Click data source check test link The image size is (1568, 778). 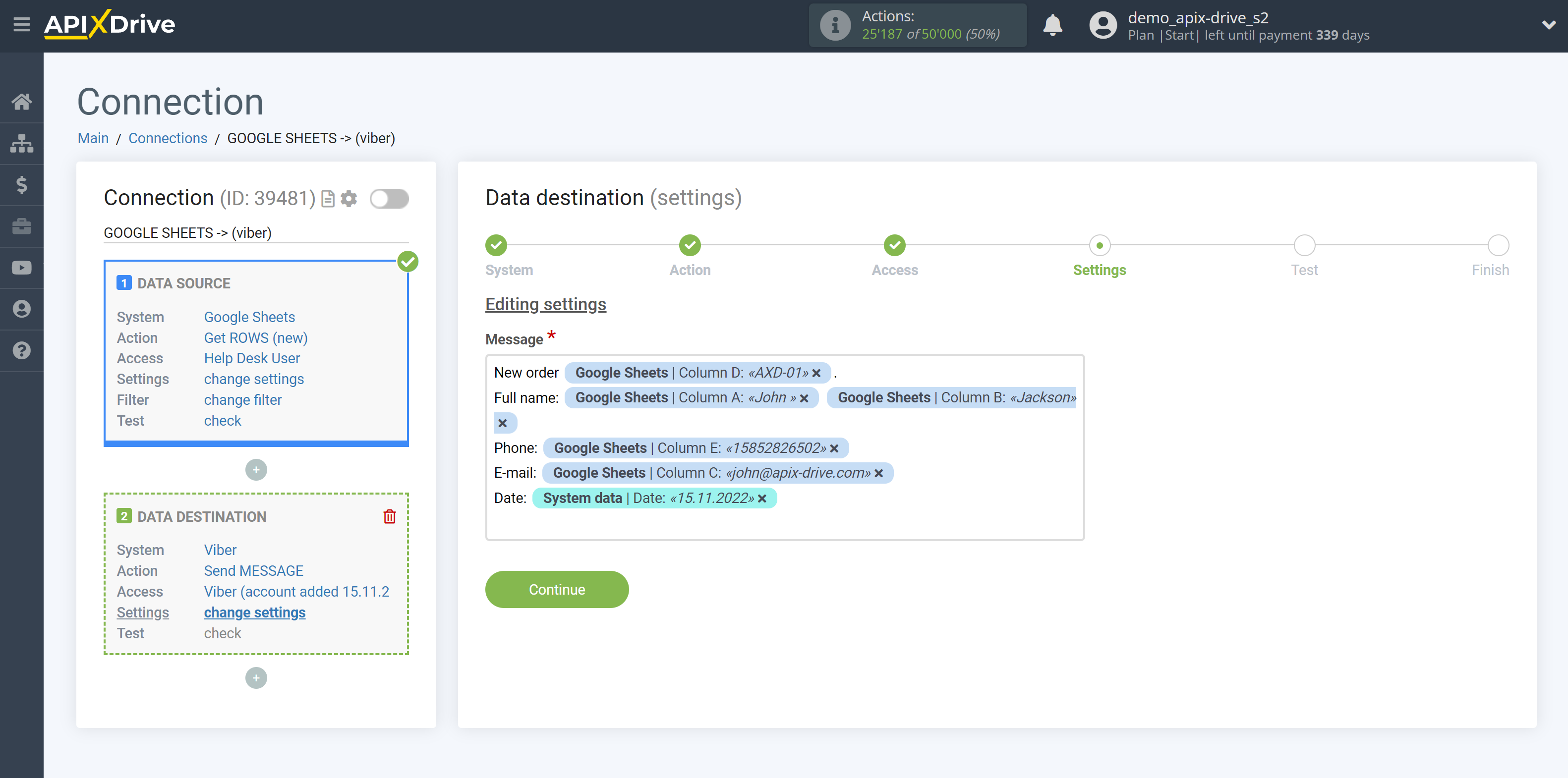[223, 420]
